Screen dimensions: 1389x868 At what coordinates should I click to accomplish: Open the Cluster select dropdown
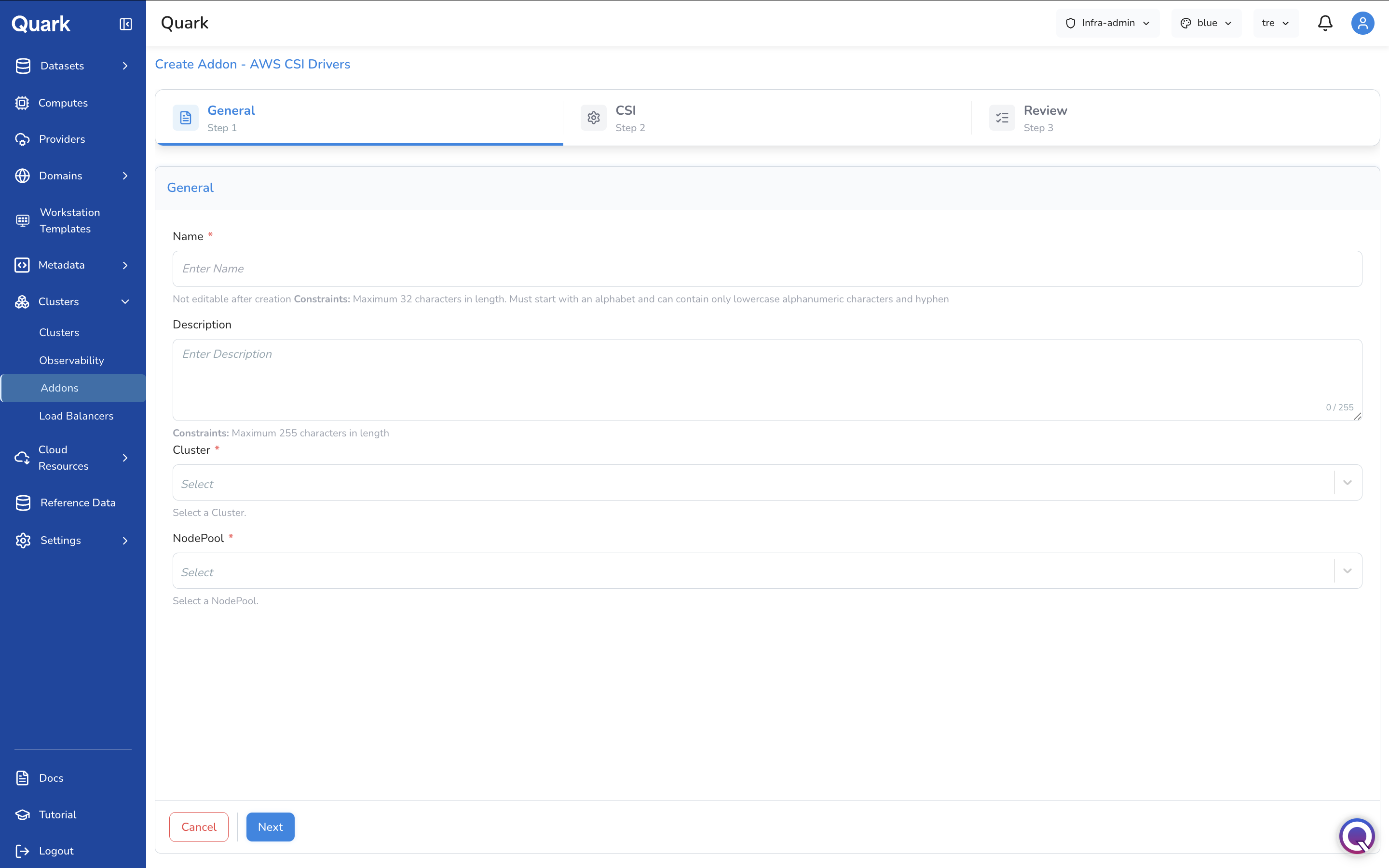point(767,483)
